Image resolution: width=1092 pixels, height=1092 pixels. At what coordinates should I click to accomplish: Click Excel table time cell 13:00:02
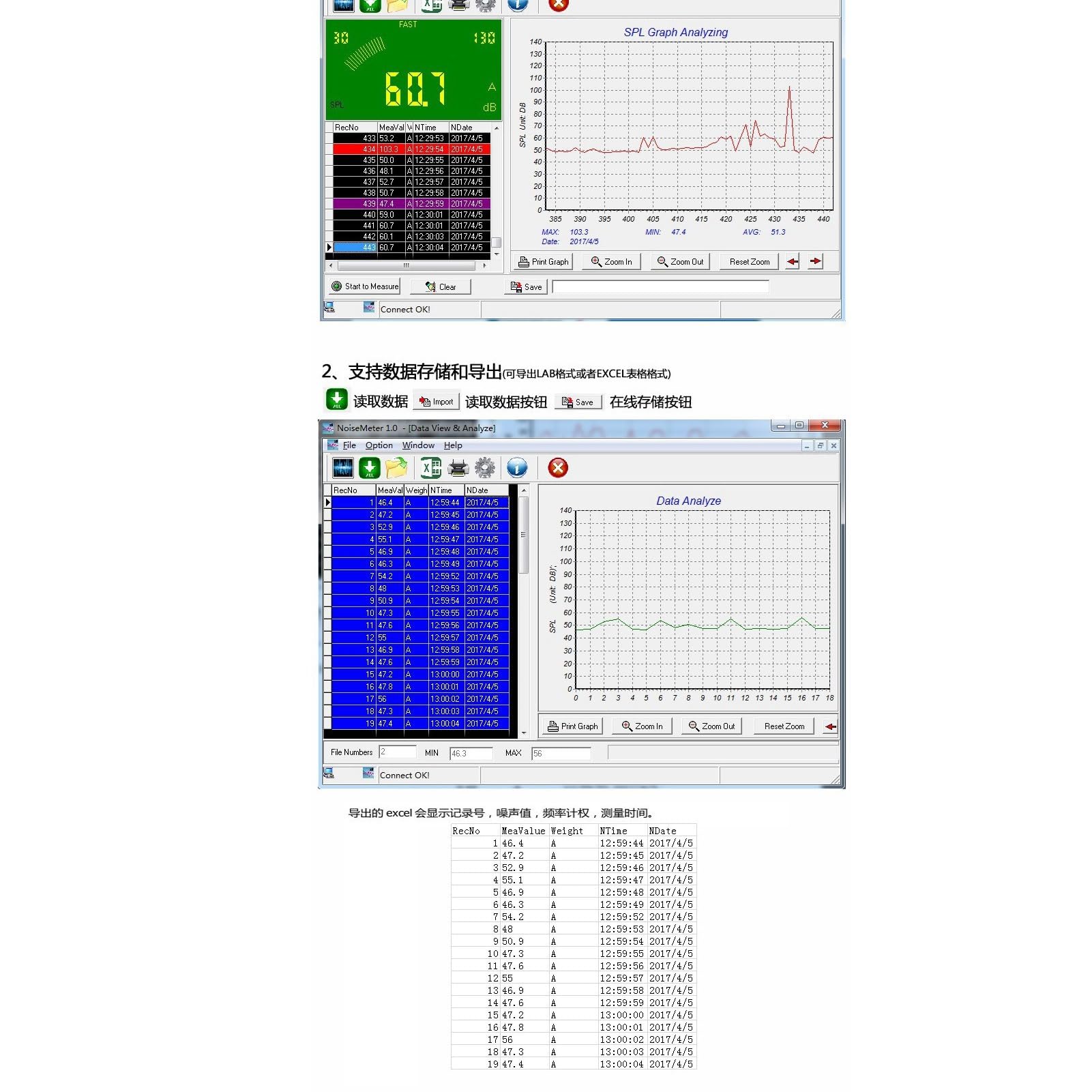coord(621,1039)
